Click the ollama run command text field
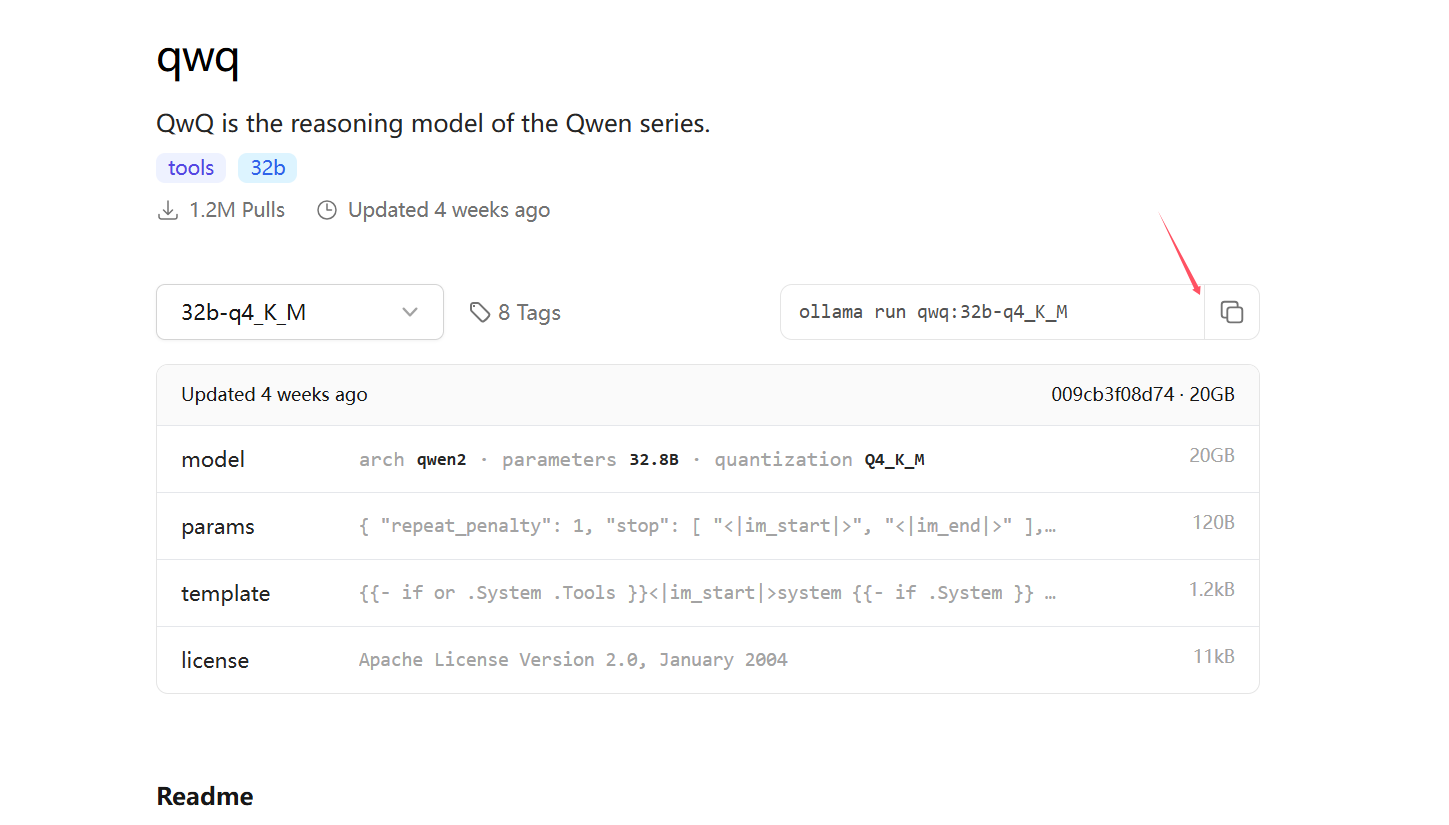 coord(992,312)
